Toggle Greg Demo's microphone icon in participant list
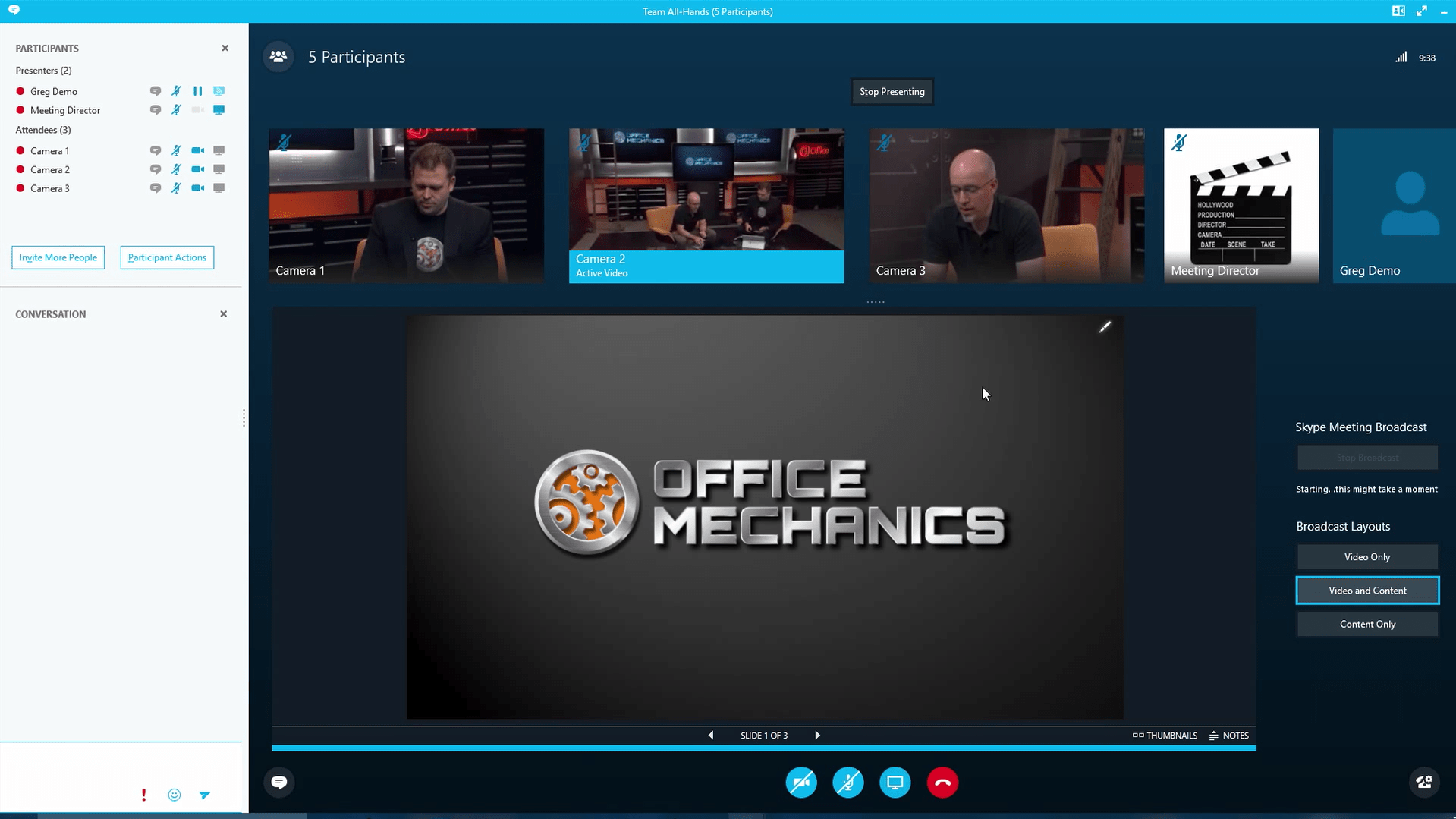The width and height of the screenshot is (1456, 819). 176,91
